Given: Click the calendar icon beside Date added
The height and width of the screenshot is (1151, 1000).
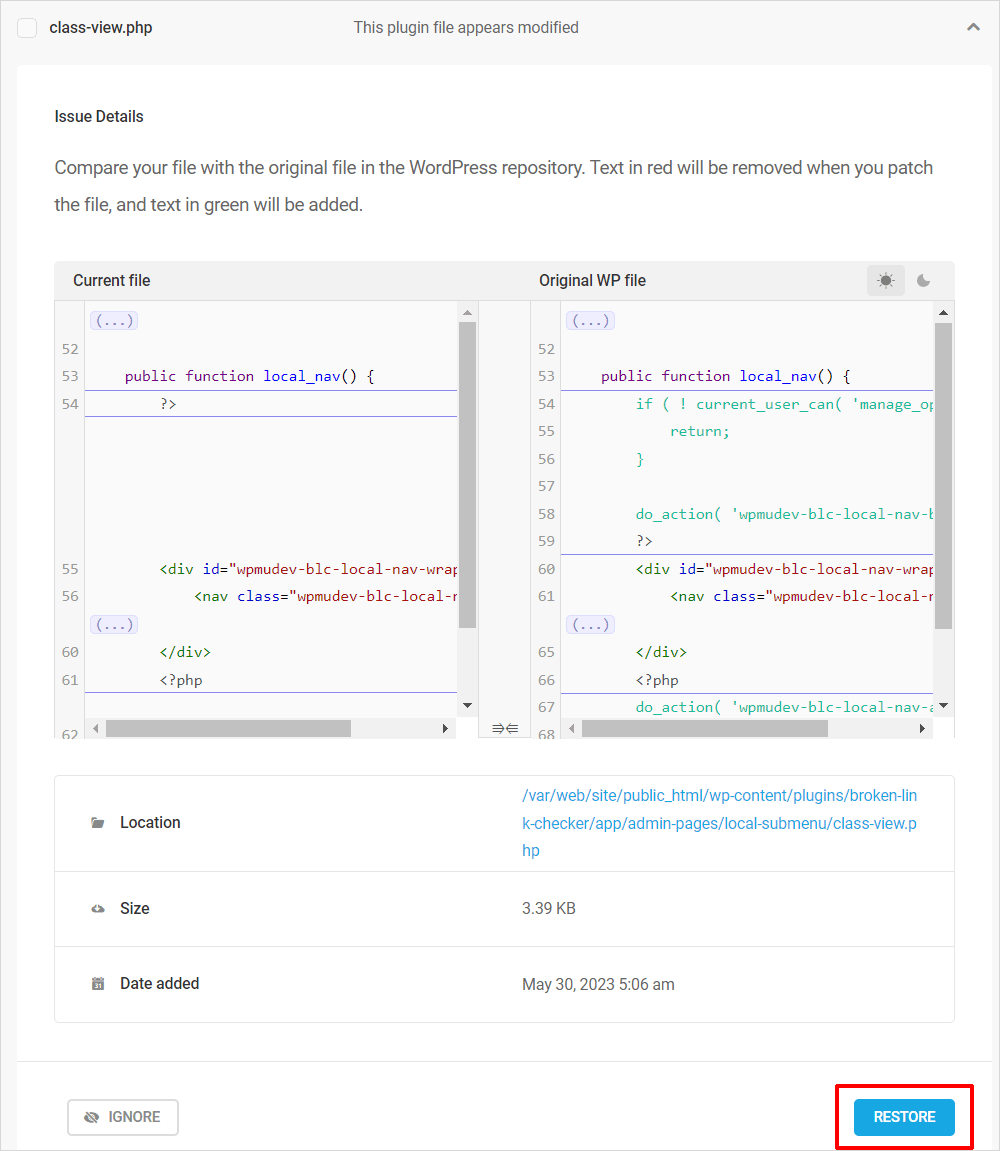Looking at the screenshot, I should coord(97,984).
